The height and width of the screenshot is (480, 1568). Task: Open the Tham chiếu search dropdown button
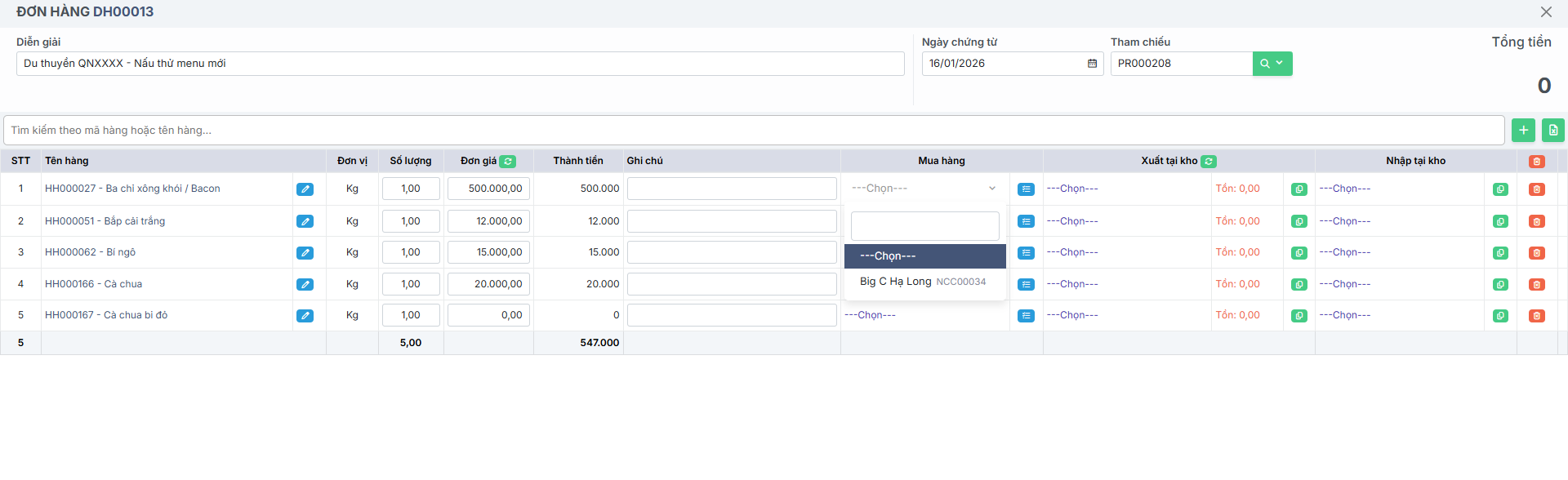point(1272,64)
